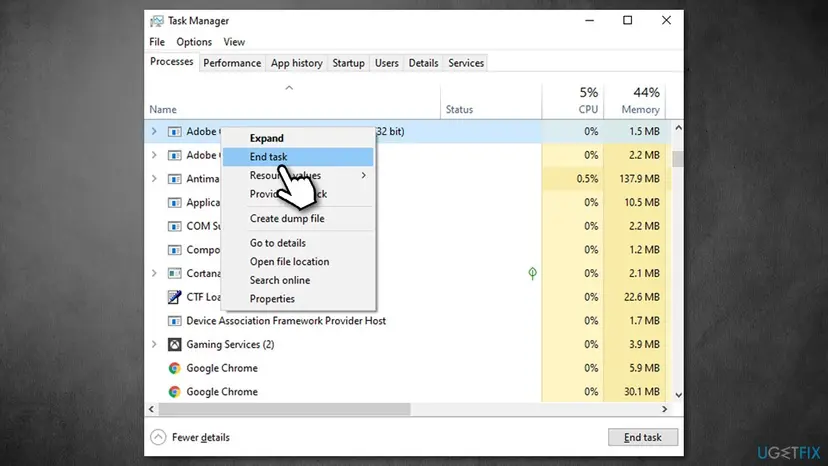Switch to the Startup tab
The height and width of the screenshot is (466, 828).
click(x=348, y=63)
